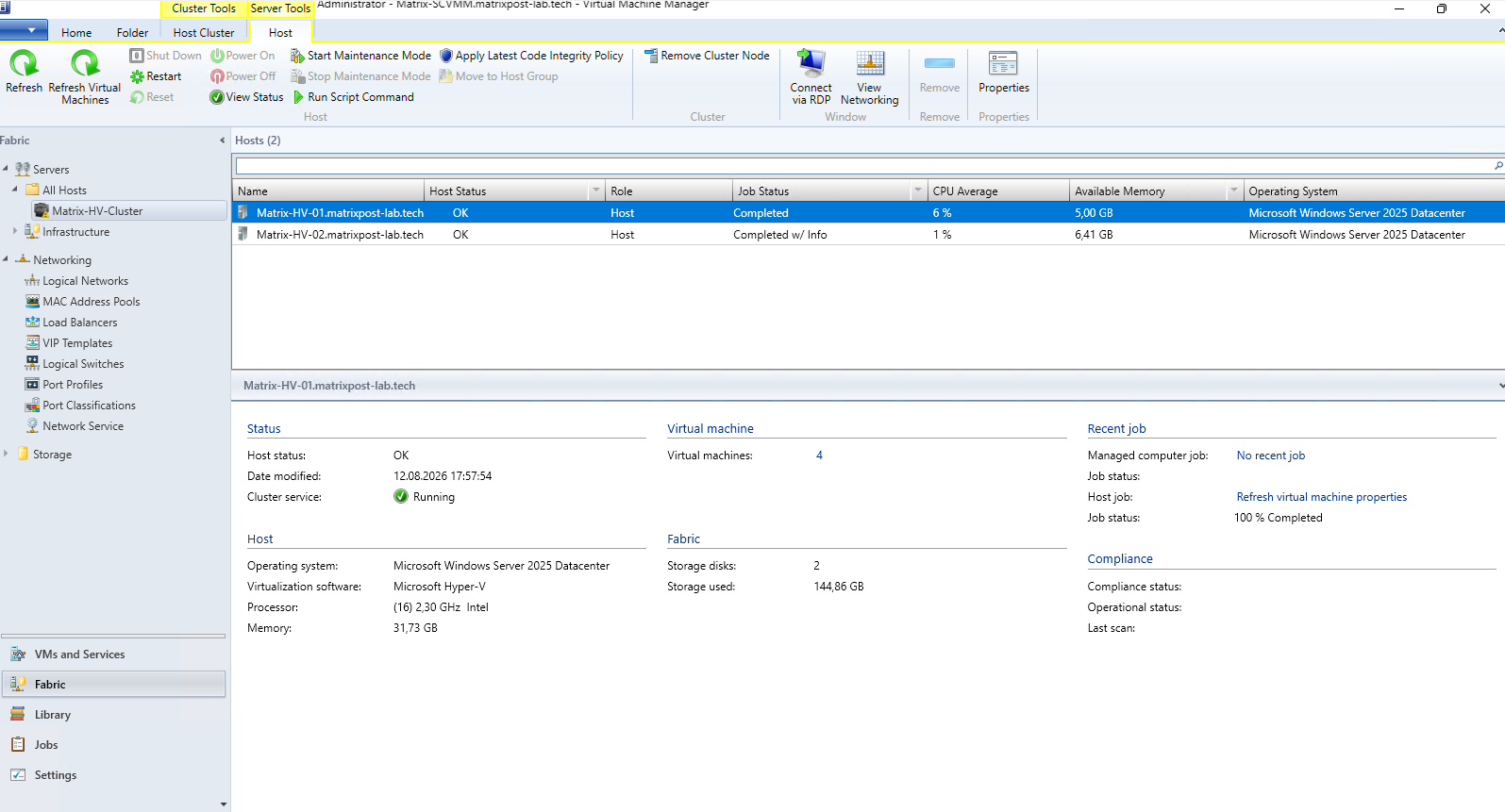Click the hosts search field
Image resolution: width=1505 pixels, height=812 pixels.
pos(863,166)
